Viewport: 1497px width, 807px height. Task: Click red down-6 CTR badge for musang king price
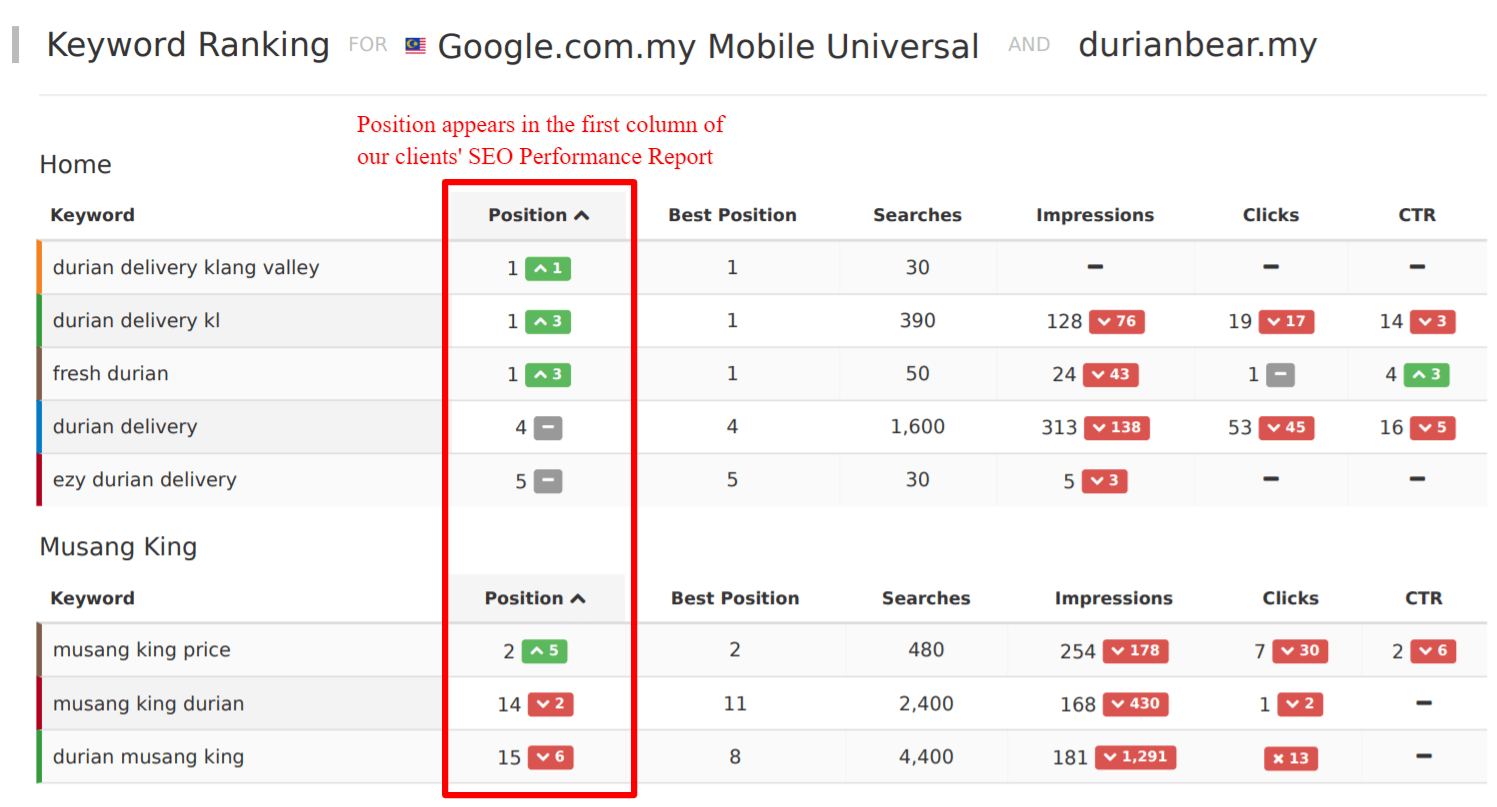(1433, 652)
